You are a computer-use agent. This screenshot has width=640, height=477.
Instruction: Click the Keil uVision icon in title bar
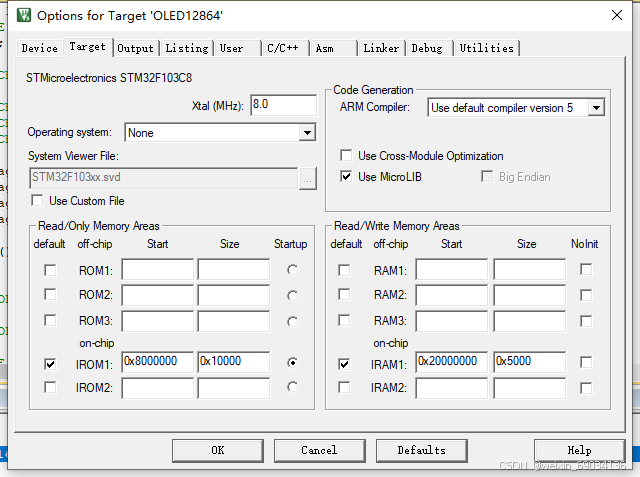24,16
